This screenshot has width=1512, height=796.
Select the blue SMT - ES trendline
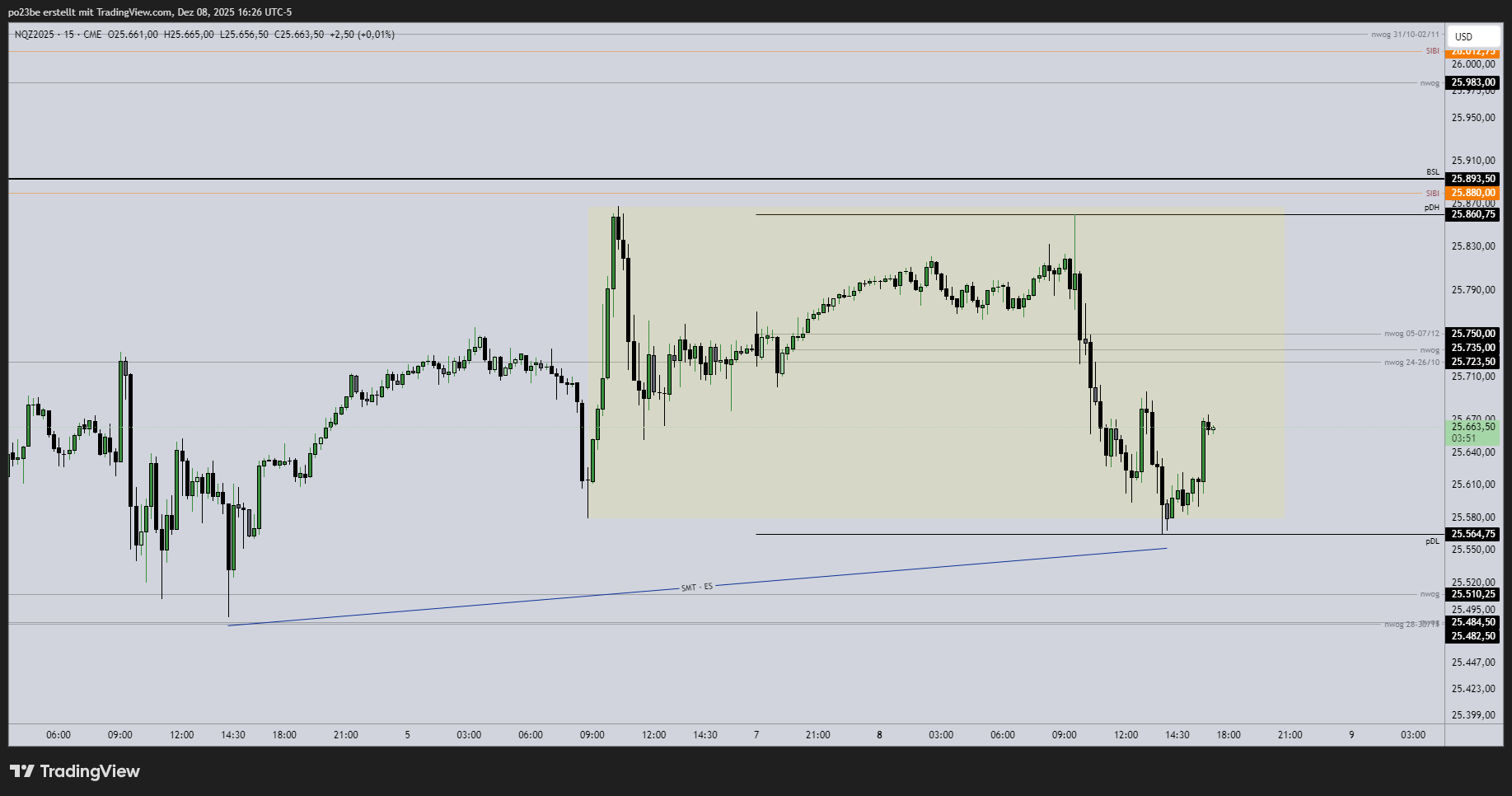click(x=696, y=585)
